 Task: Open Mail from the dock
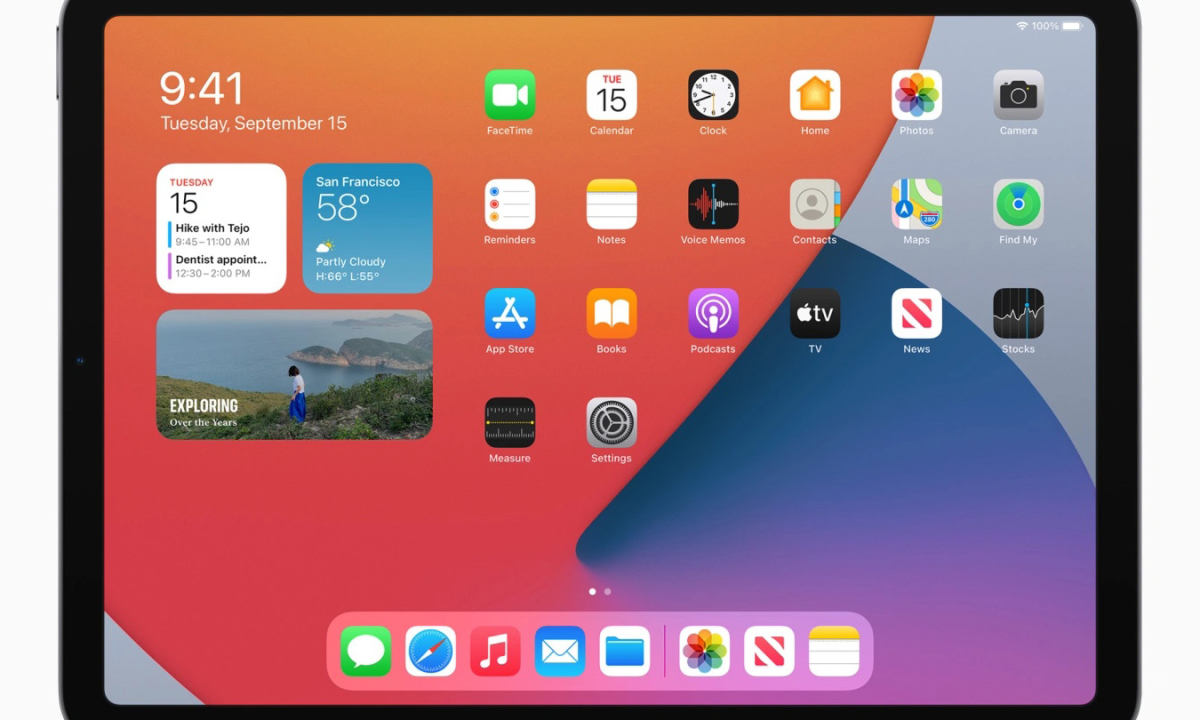(x=560, y=651)
